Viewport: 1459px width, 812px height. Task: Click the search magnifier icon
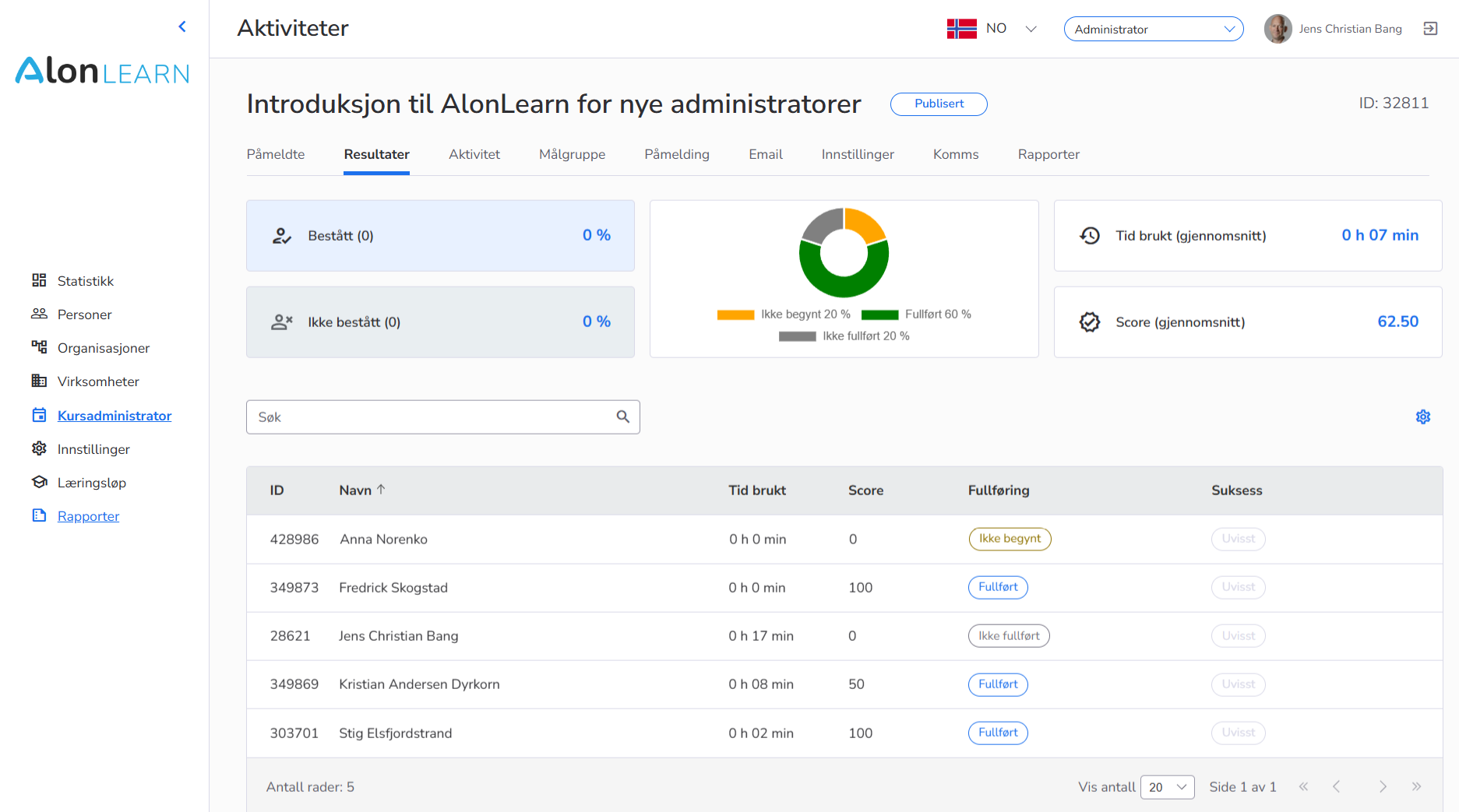pyautogui.click(x=623, y=417)
